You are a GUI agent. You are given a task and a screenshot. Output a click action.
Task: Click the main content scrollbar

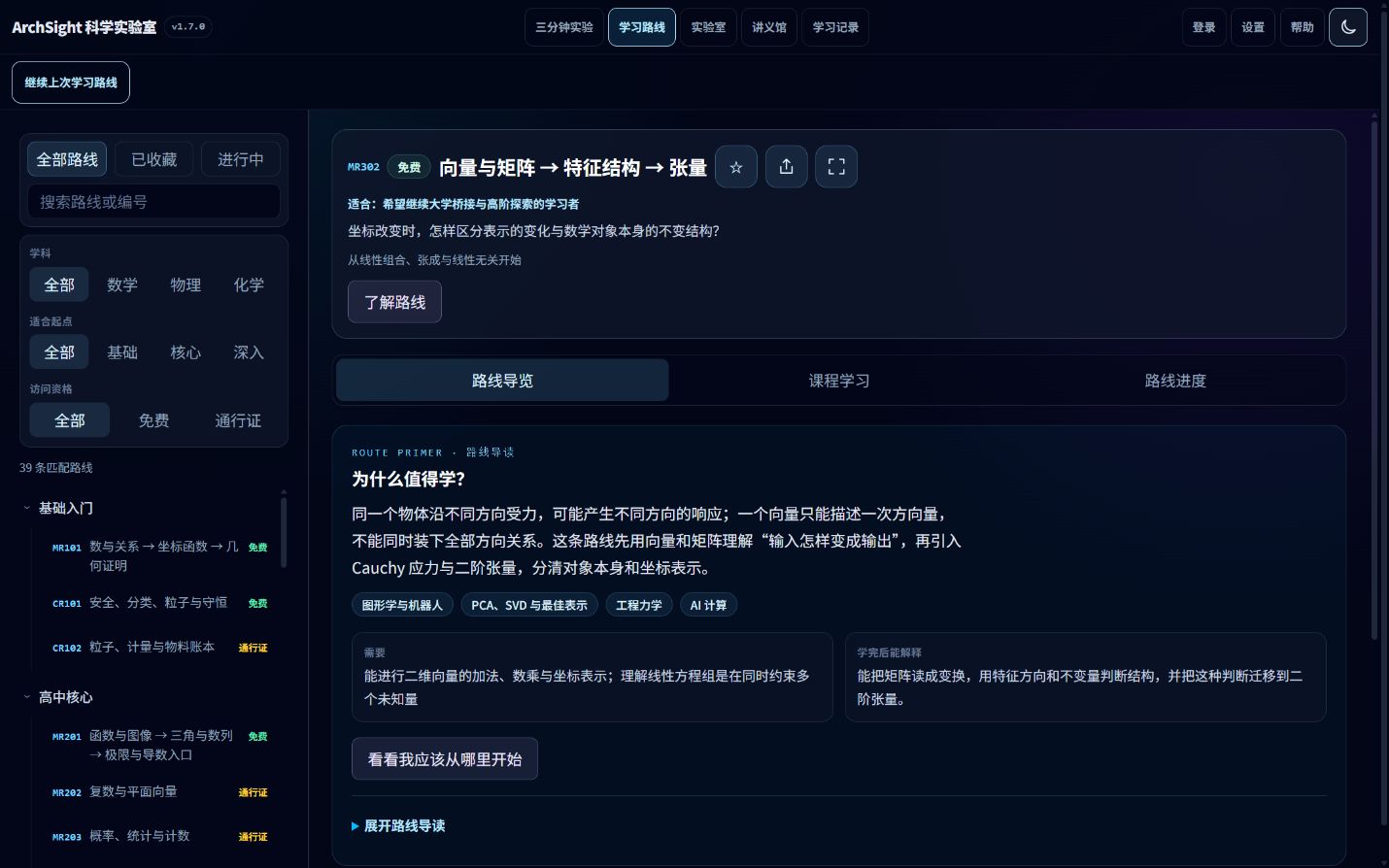click(1373, 379)
